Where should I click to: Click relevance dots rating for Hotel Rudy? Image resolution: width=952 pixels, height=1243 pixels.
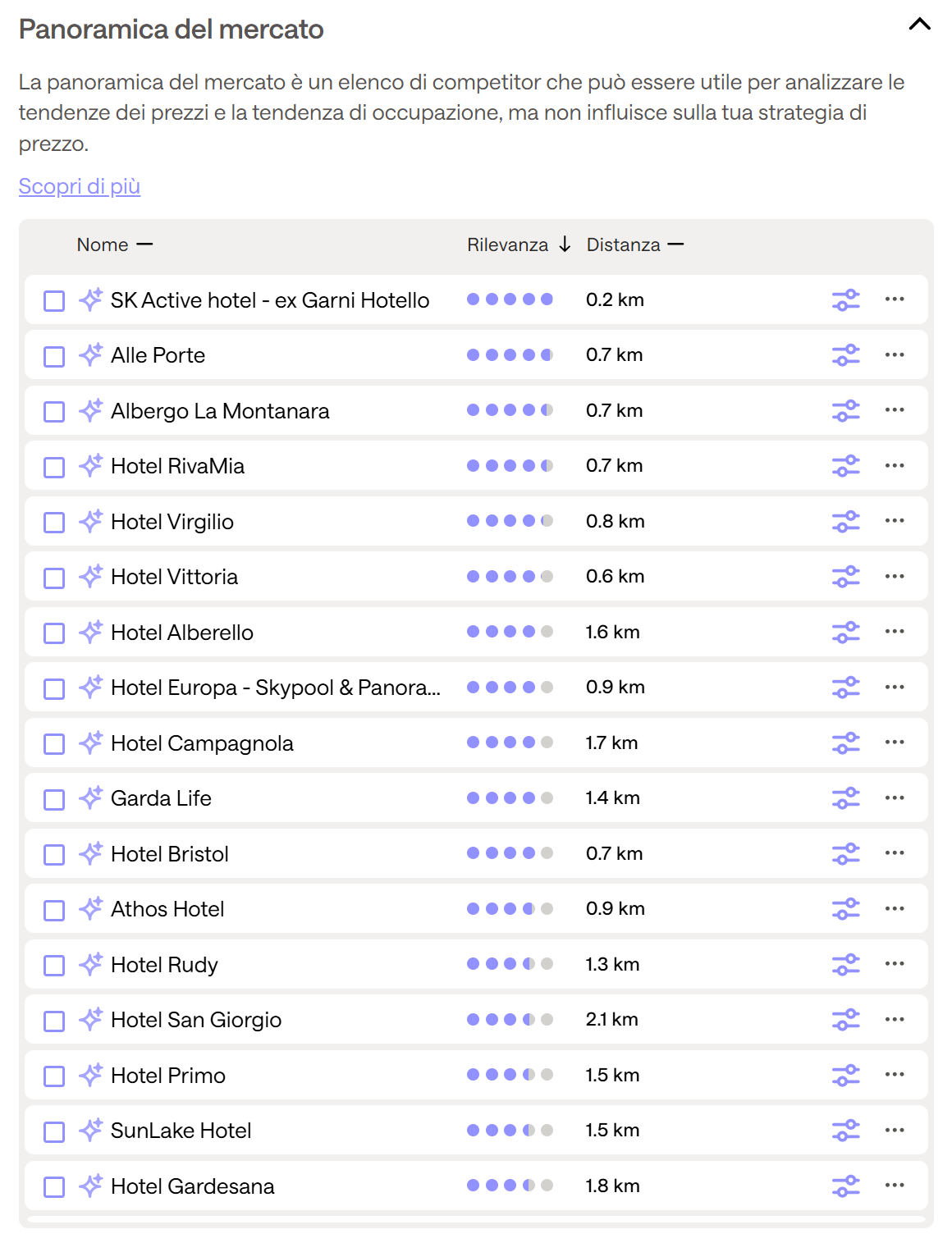510,964
